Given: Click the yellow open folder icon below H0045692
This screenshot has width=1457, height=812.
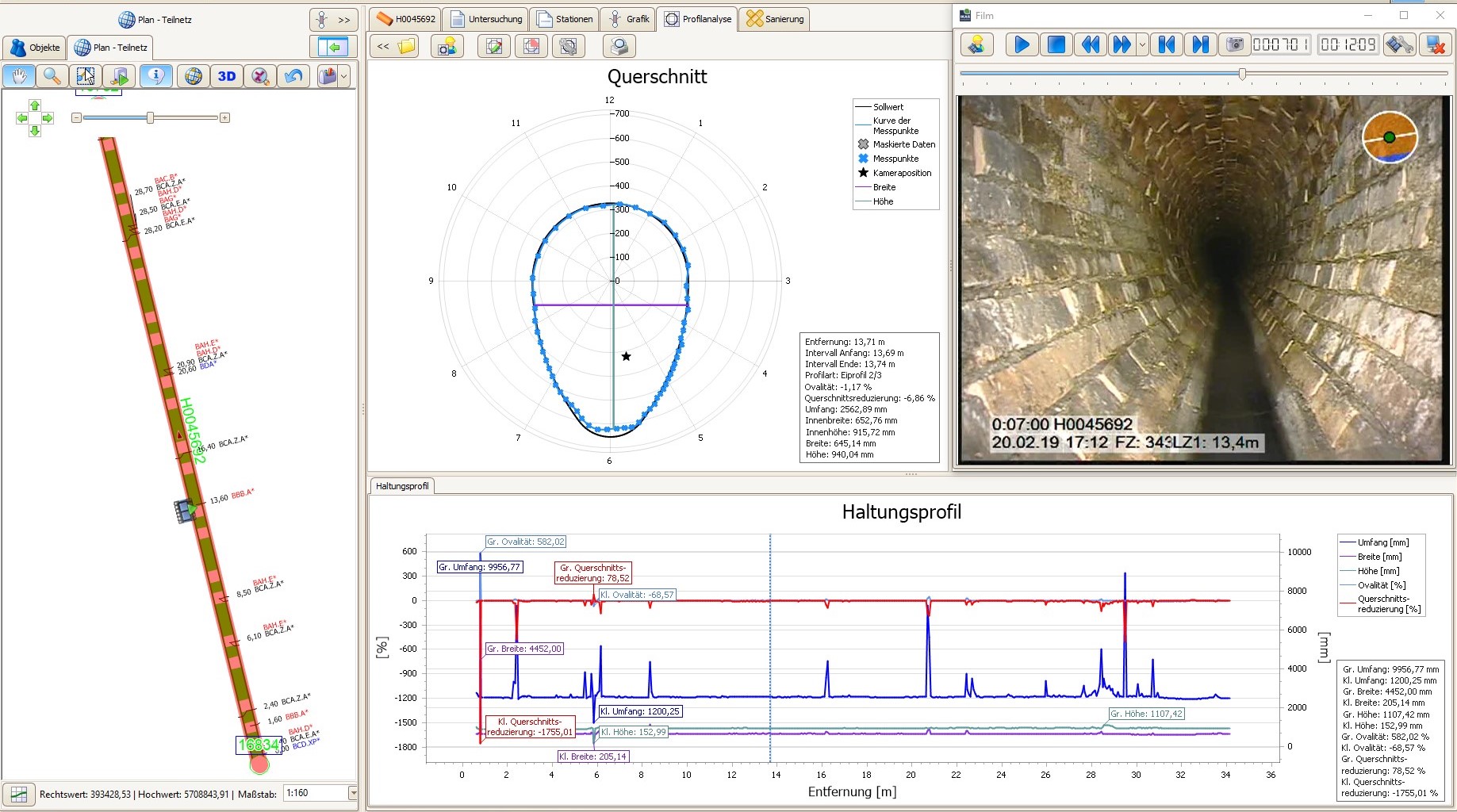Looking at the screenshot, I should 406,46.
